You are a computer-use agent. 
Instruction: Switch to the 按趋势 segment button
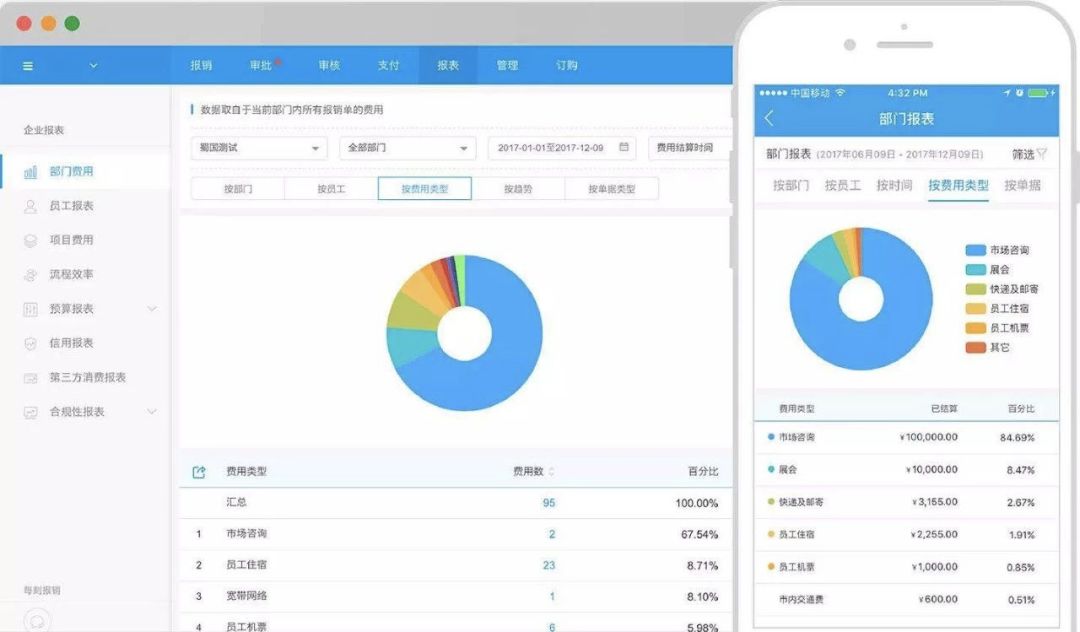coord(518,189)
